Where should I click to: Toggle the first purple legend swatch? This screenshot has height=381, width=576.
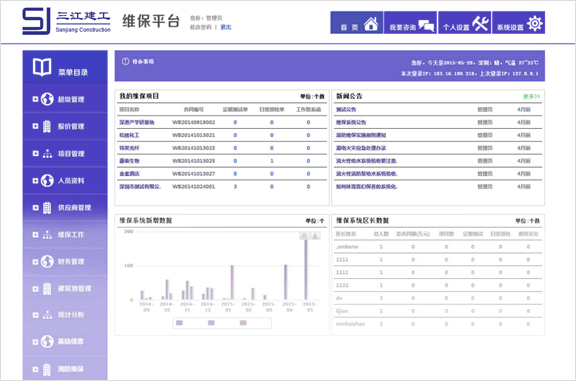click(x=179, y=323)
